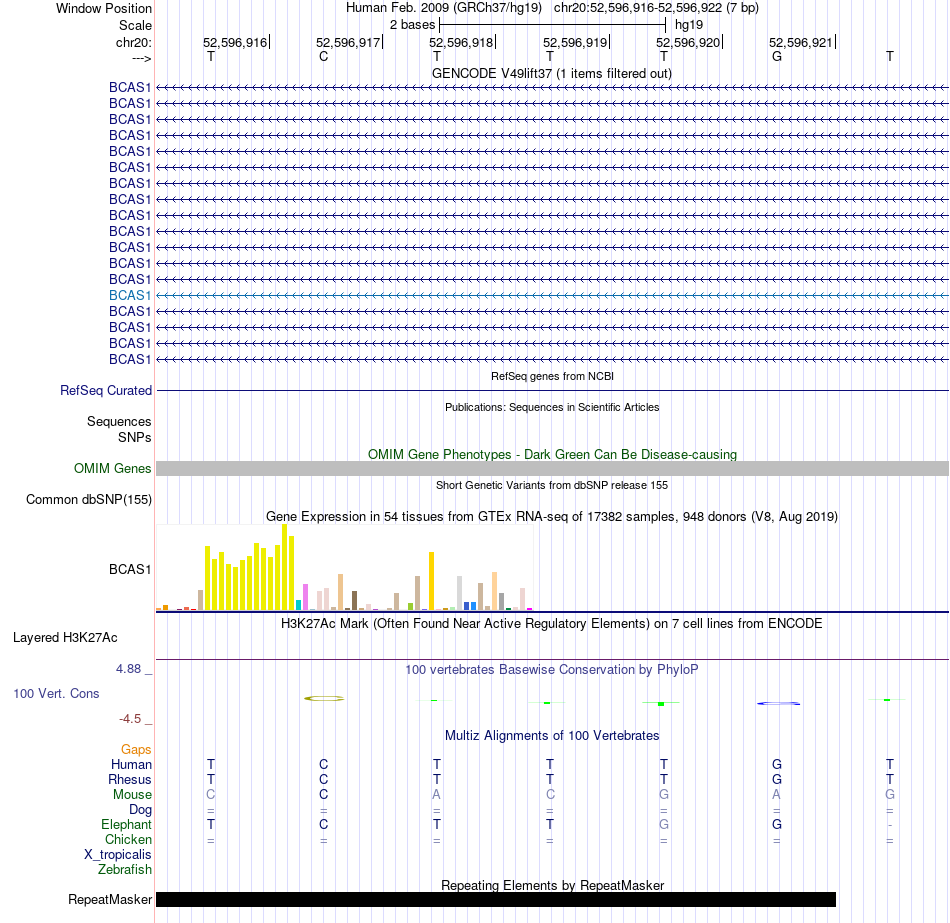Click the 100 Vert. Cons track label
The width and height of the screenshot is (950, 923).
click(x=56, y=693)
